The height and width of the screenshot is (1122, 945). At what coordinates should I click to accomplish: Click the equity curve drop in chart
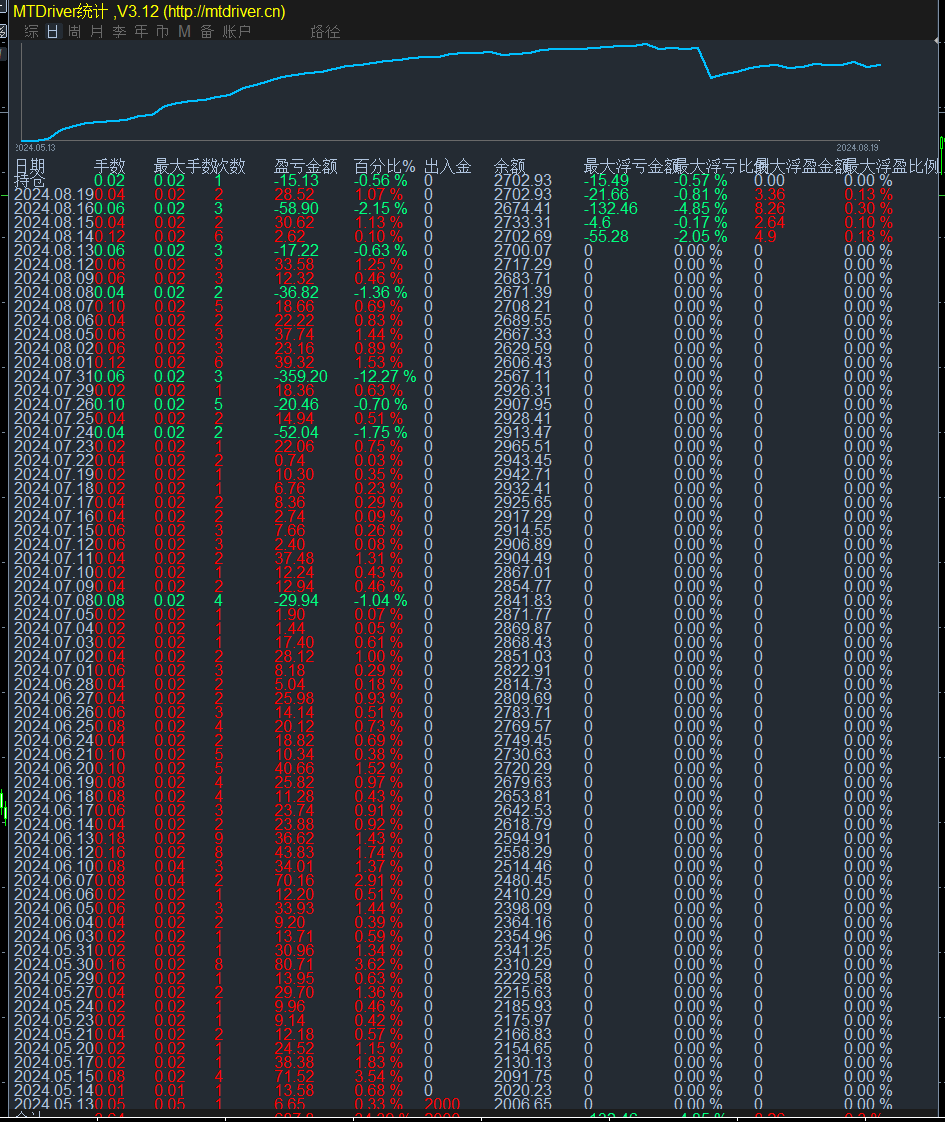[705, 63]
